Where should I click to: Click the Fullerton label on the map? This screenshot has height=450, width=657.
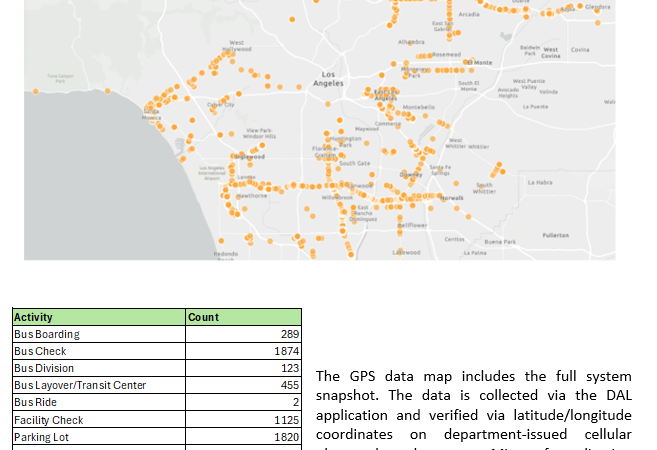pos(555,235)
